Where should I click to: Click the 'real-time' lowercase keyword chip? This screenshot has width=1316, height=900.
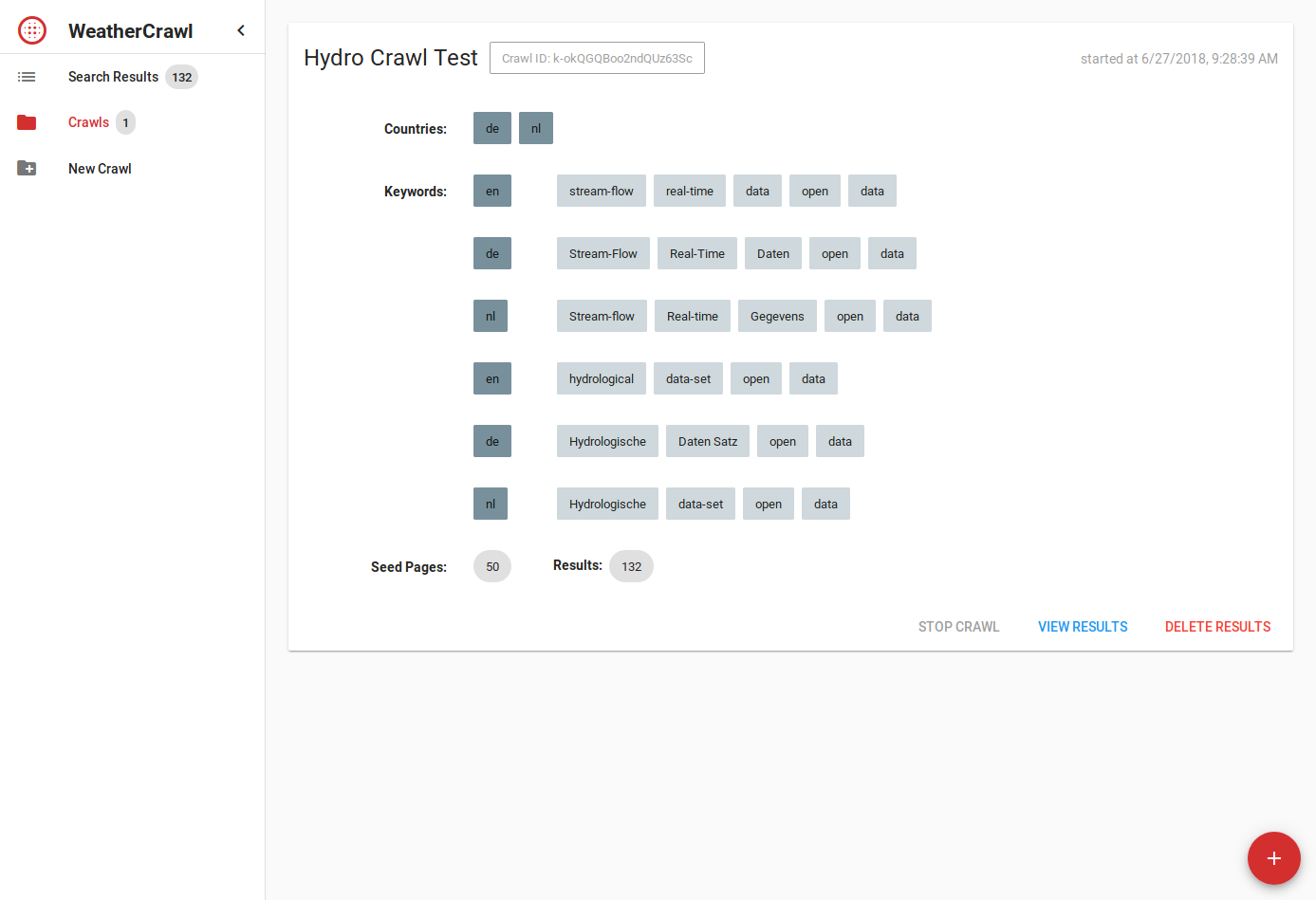click(x=690, y=191)
